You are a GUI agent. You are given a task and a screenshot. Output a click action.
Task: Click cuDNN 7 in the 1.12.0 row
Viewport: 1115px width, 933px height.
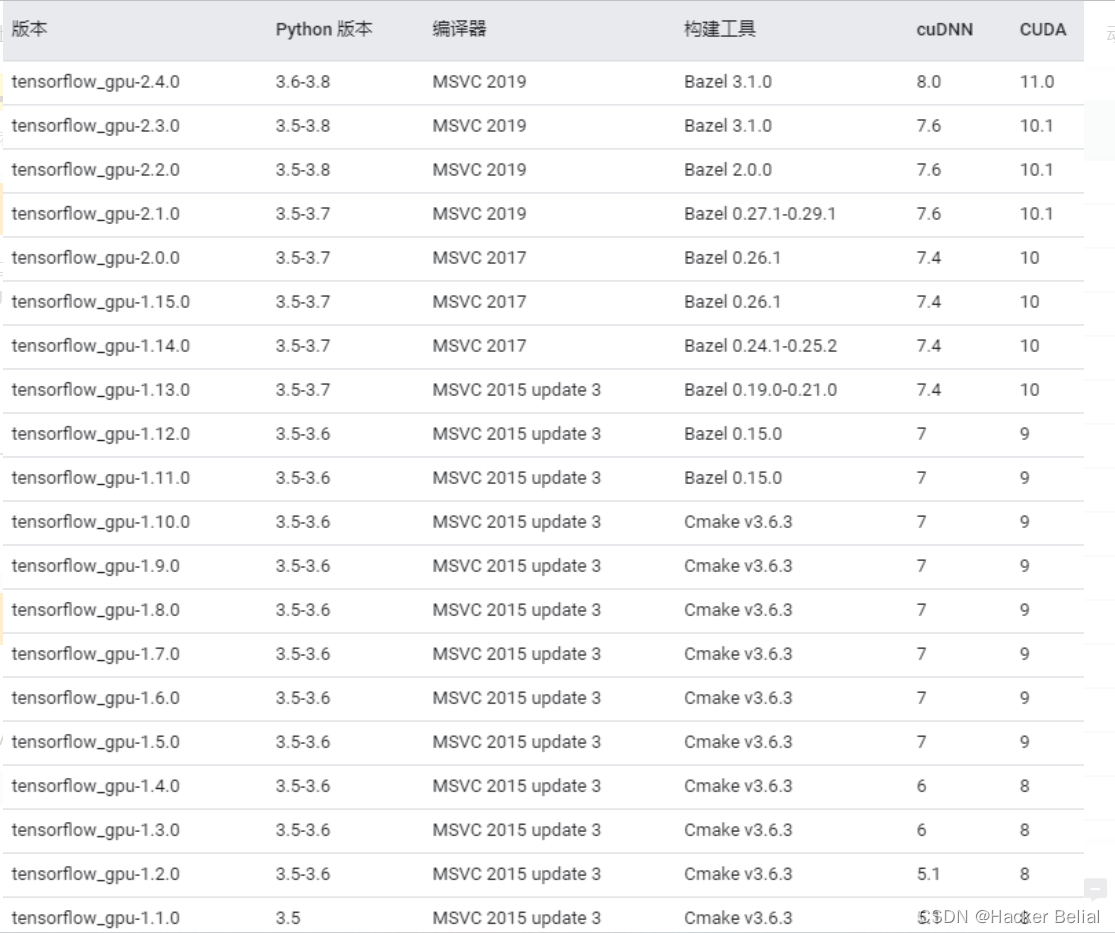click(x=922, y=434)
